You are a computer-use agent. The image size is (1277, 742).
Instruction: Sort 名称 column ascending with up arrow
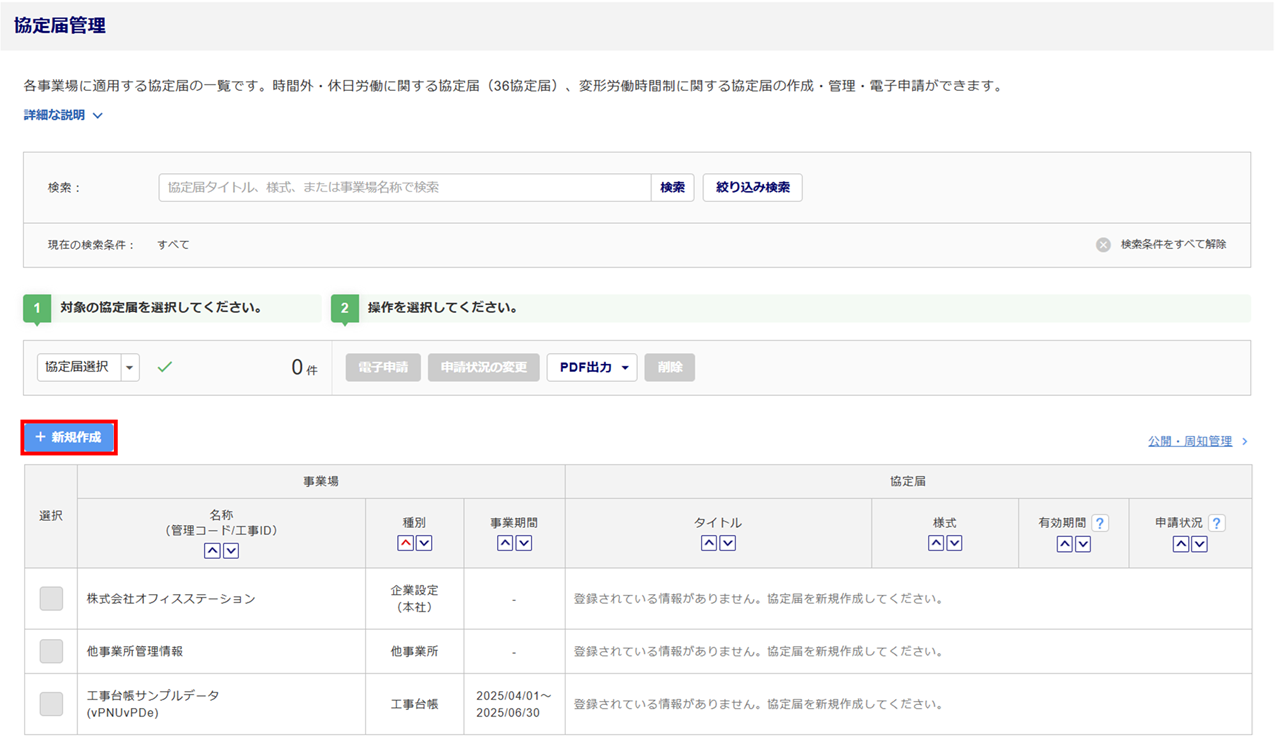[x=212, y=551]
